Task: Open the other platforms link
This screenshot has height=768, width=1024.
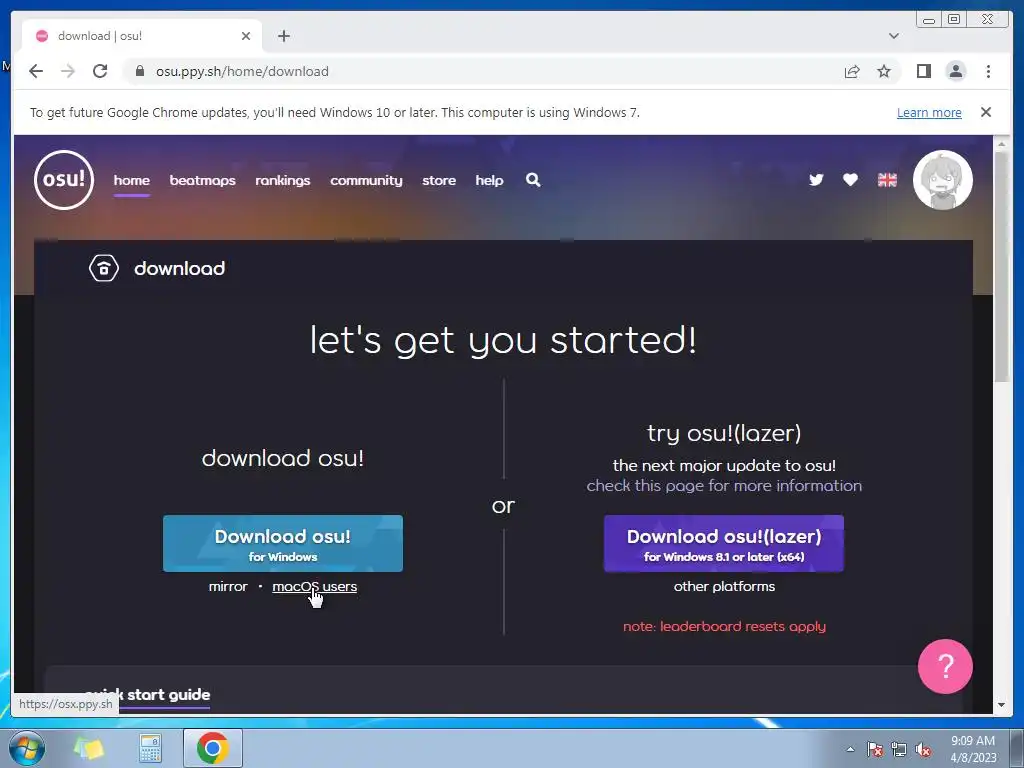Action: point(724,586)
